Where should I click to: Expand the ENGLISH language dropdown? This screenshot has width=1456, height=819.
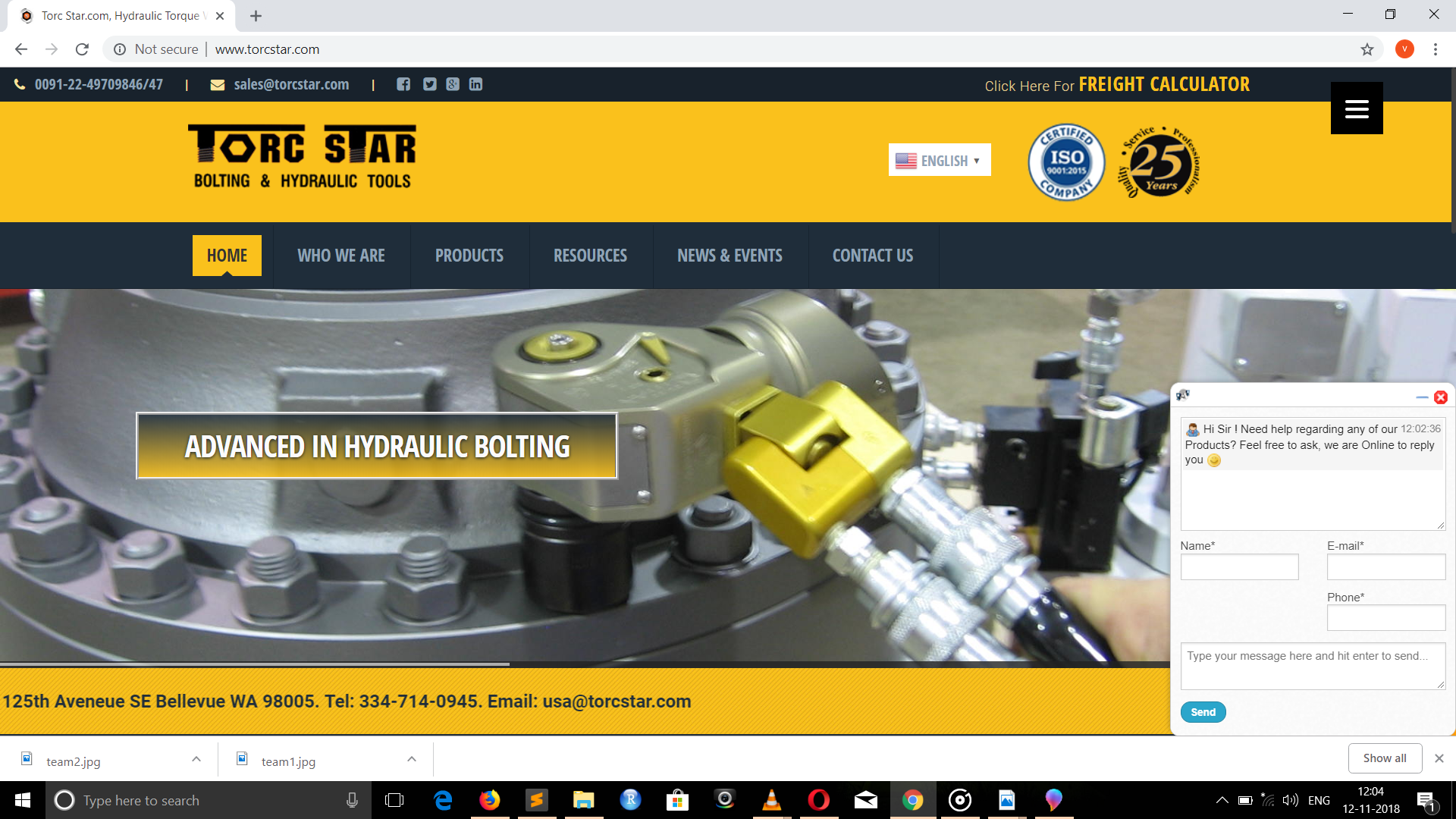(940, 160)
